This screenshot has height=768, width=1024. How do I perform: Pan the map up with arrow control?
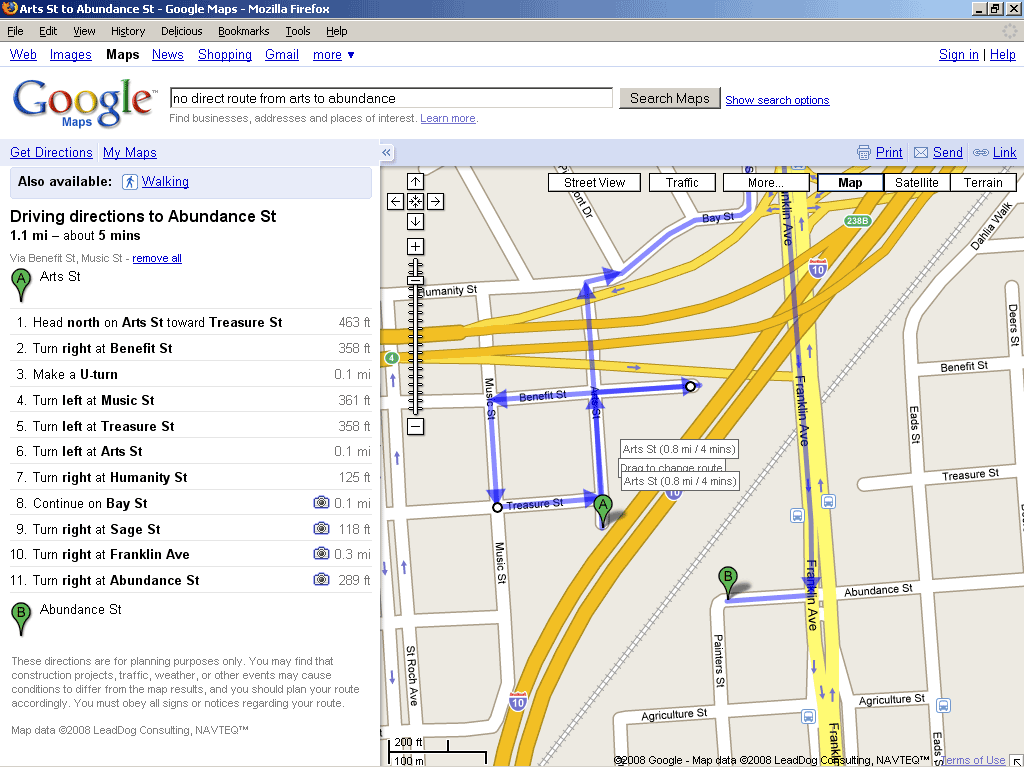(415, 182)
